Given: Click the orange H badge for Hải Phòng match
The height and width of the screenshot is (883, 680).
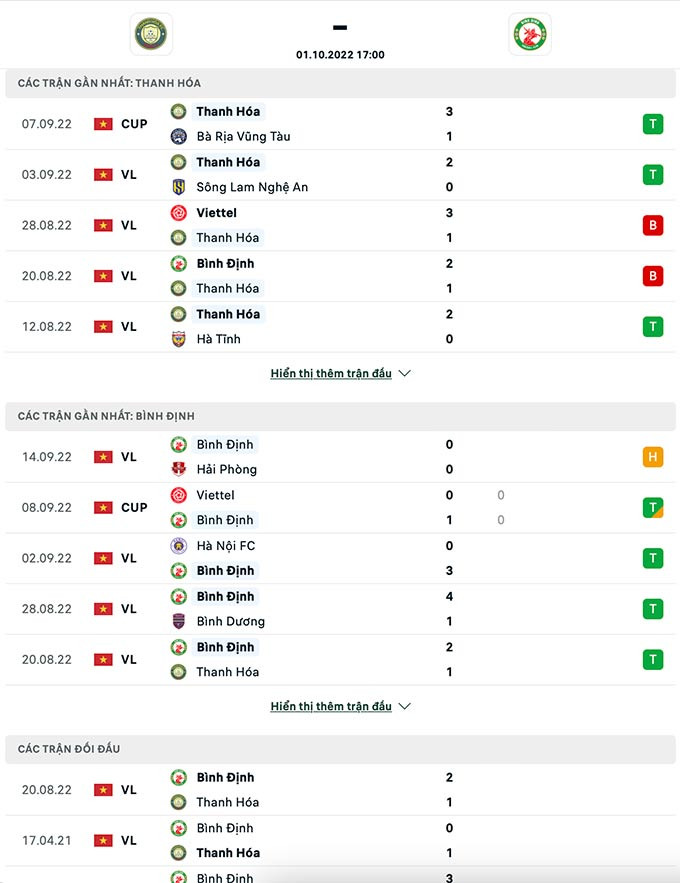Looking at the screenshot, I should (x=653, y=457).
